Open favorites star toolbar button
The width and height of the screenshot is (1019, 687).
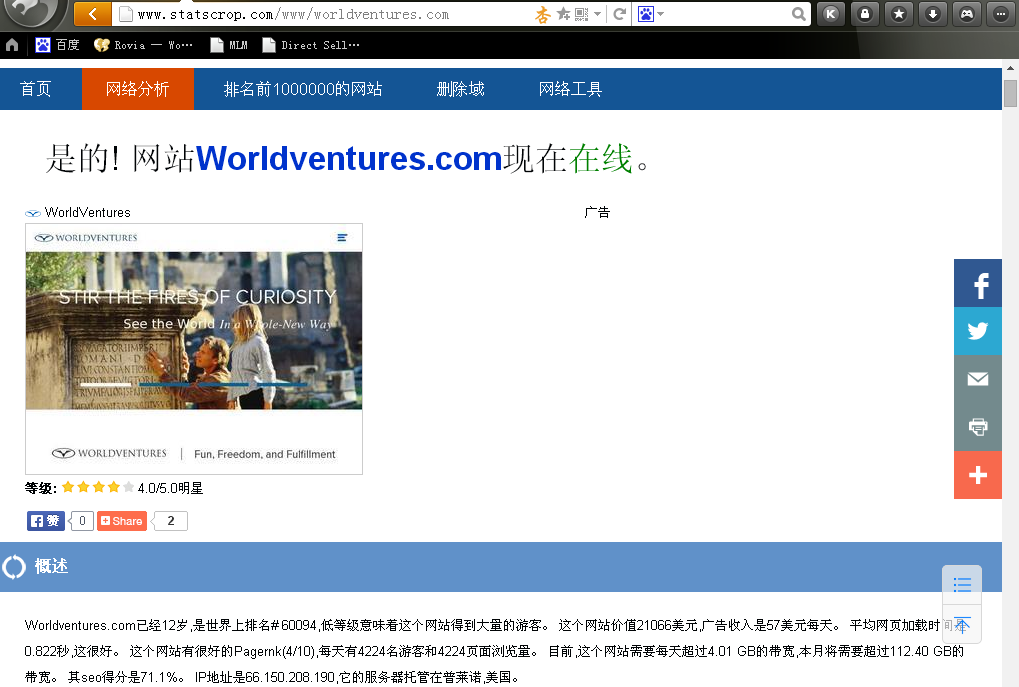coord(899,14)
